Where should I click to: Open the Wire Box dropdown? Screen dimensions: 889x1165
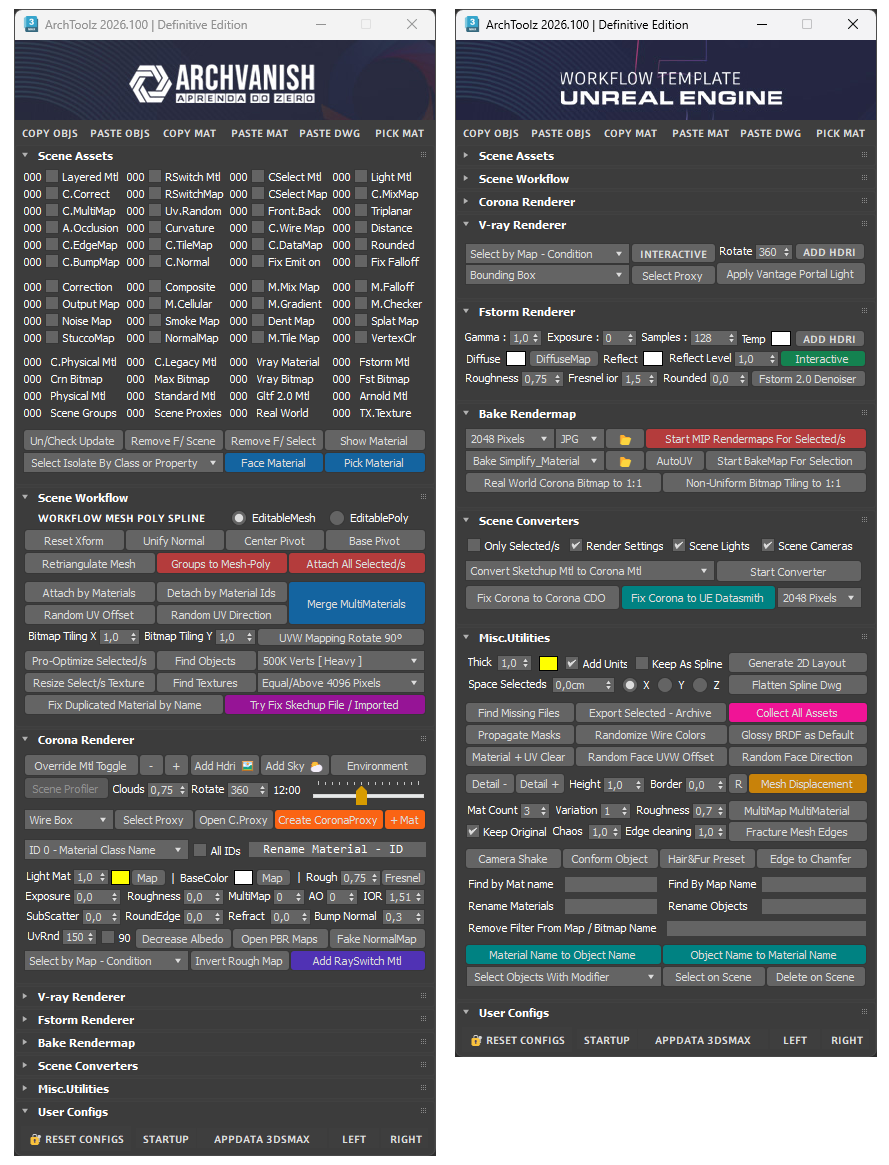pyautogui.click(x=68, y=820)
